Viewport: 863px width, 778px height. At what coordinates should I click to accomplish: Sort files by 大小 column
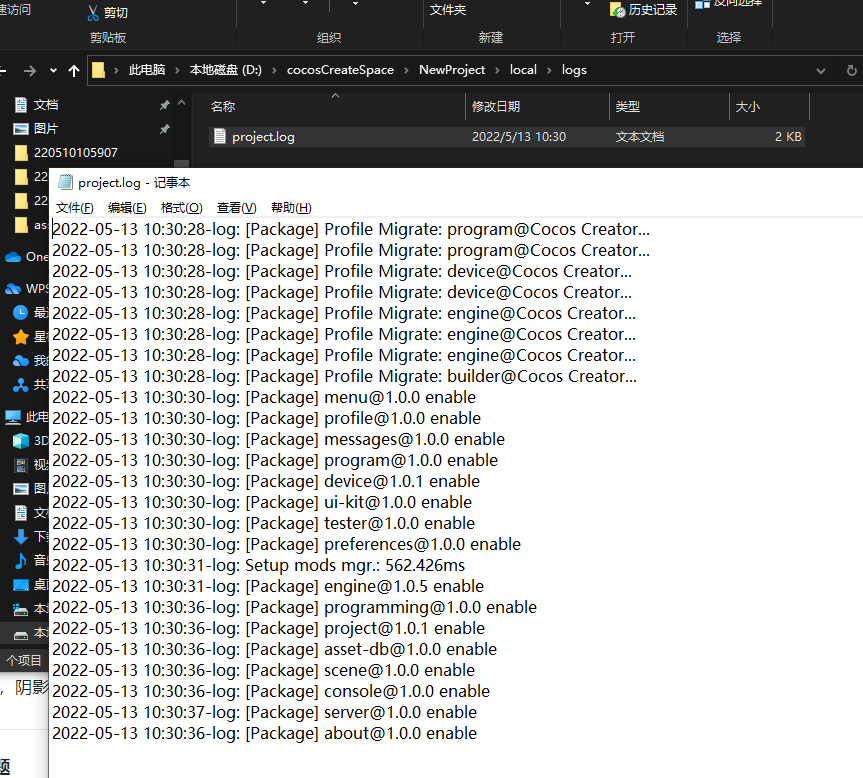747,107
